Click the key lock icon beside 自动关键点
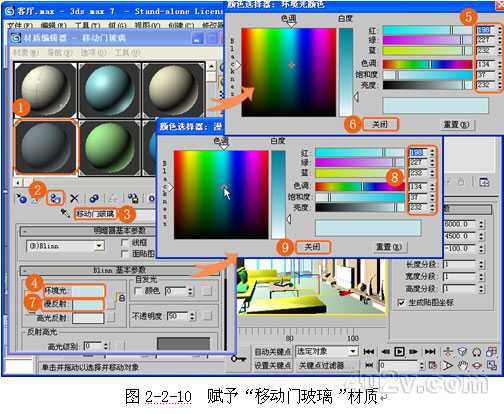 point(239,359)
